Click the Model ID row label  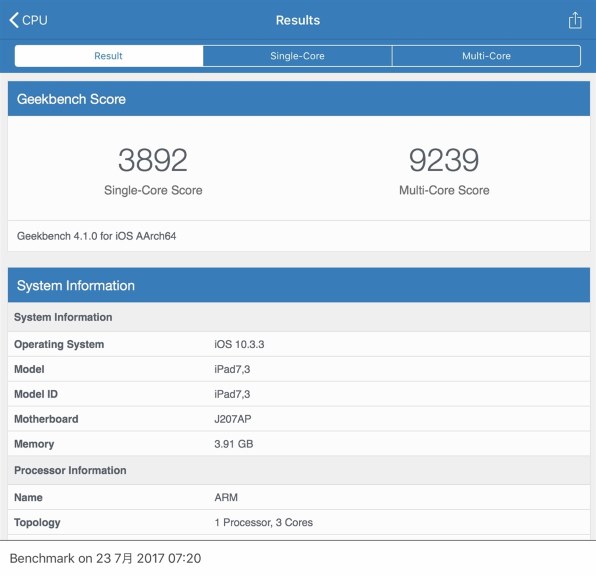(36, 394)
